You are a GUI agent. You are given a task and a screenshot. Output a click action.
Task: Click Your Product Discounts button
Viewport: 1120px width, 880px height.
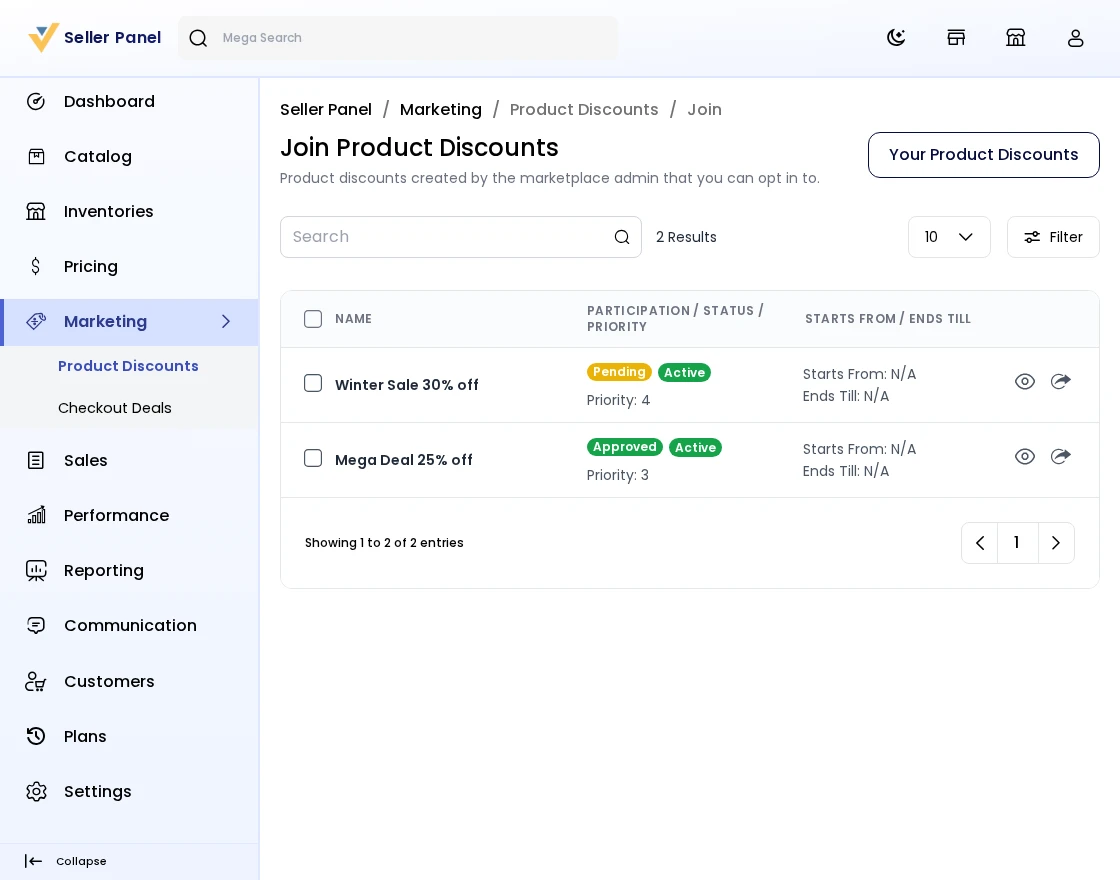(984, 155)
